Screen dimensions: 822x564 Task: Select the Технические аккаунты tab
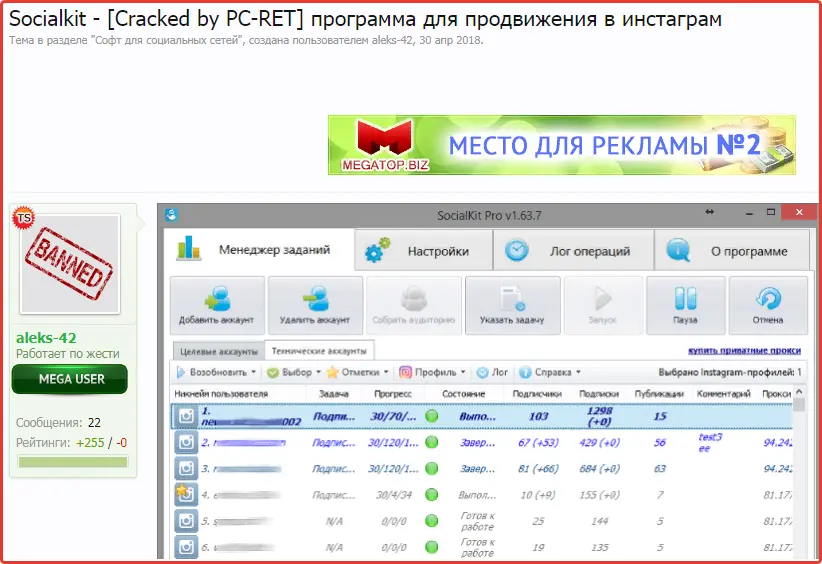pyautogui.click(x=319, y=351)
